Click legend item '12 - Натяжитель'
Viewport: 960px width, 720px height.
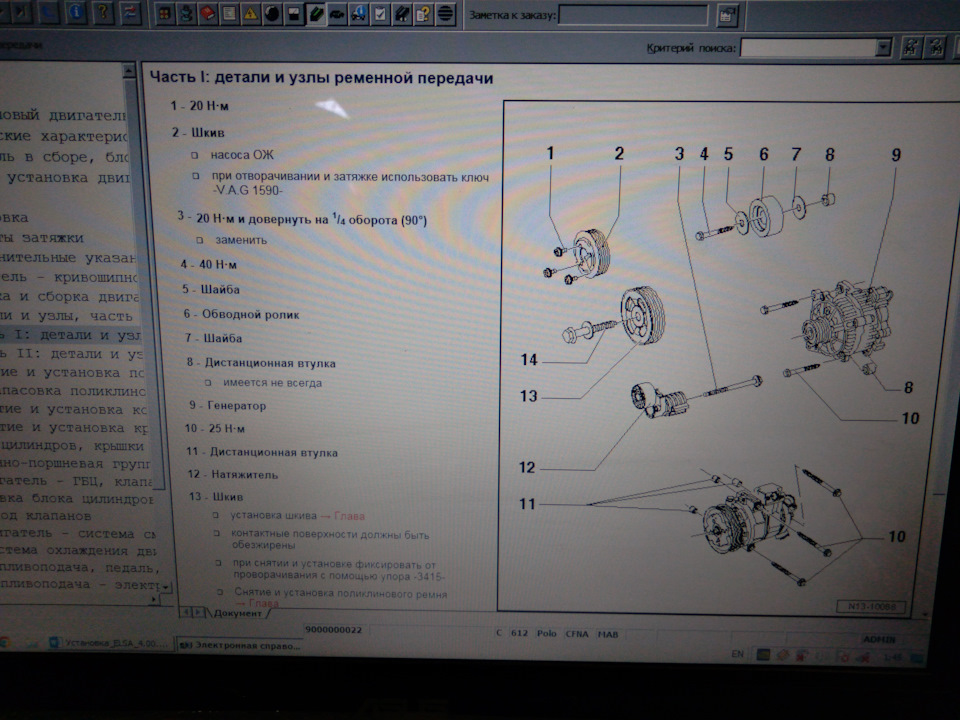[233, 474]
